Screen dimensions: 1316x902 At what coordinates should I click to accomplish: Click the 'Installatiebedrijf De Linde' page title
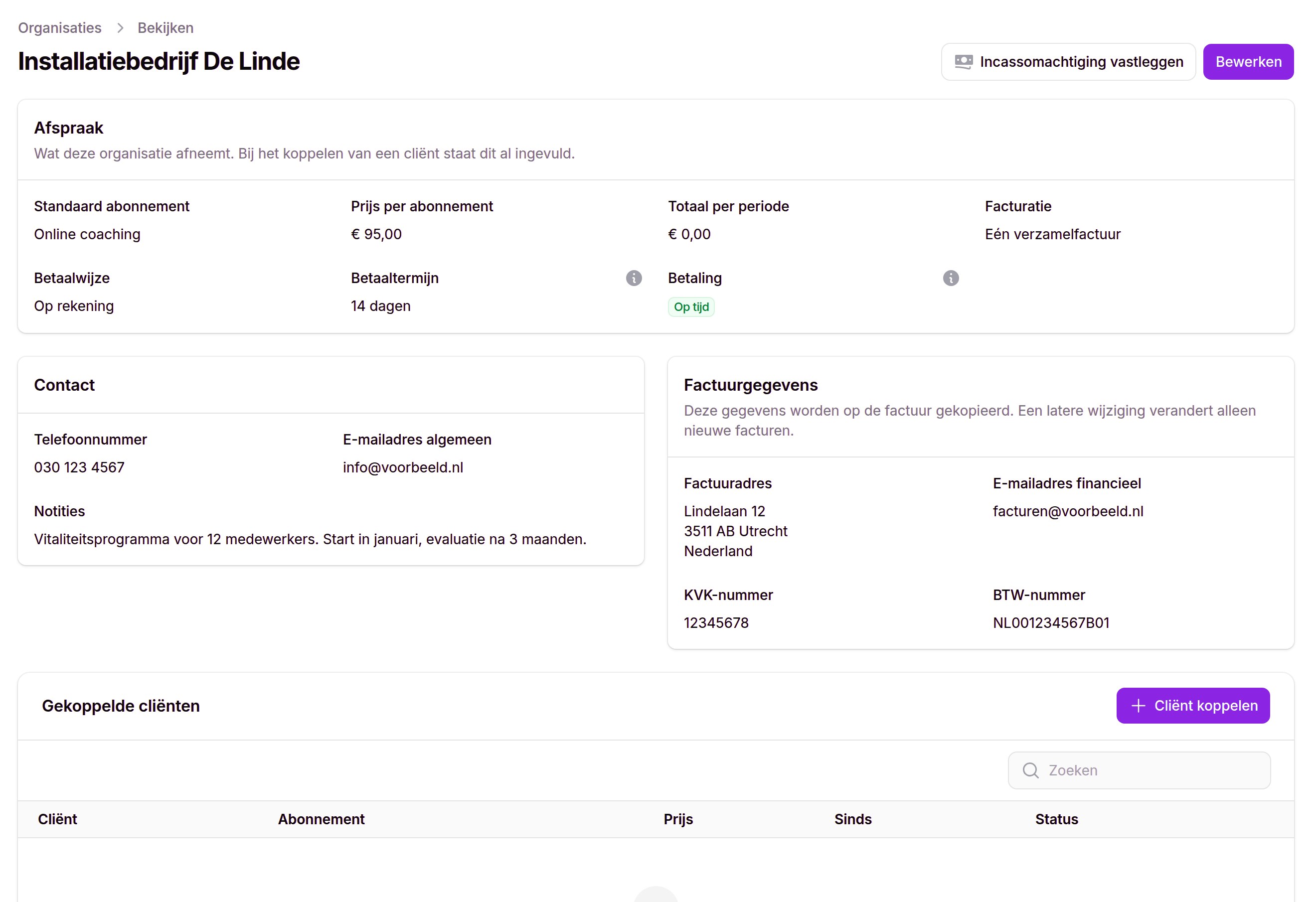click(x=159, y=61)
